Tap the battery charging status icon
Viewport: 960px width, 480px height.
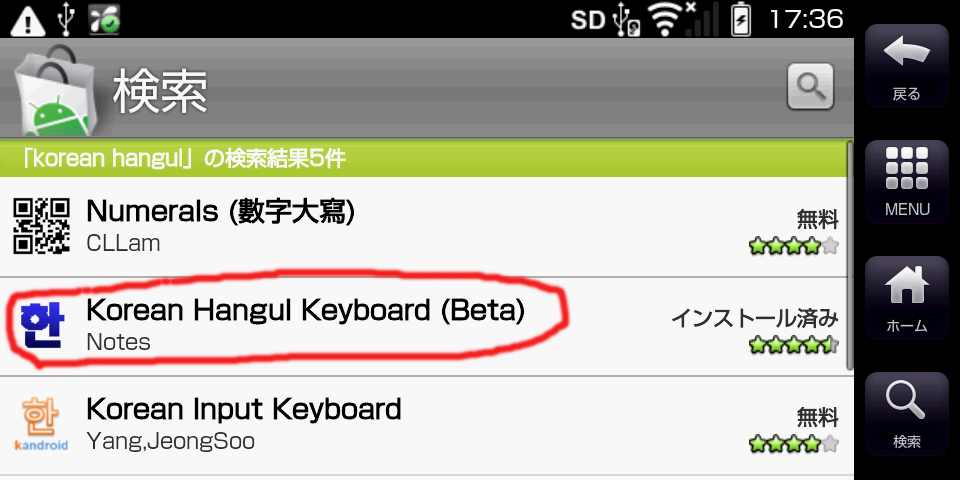[741, 19]
